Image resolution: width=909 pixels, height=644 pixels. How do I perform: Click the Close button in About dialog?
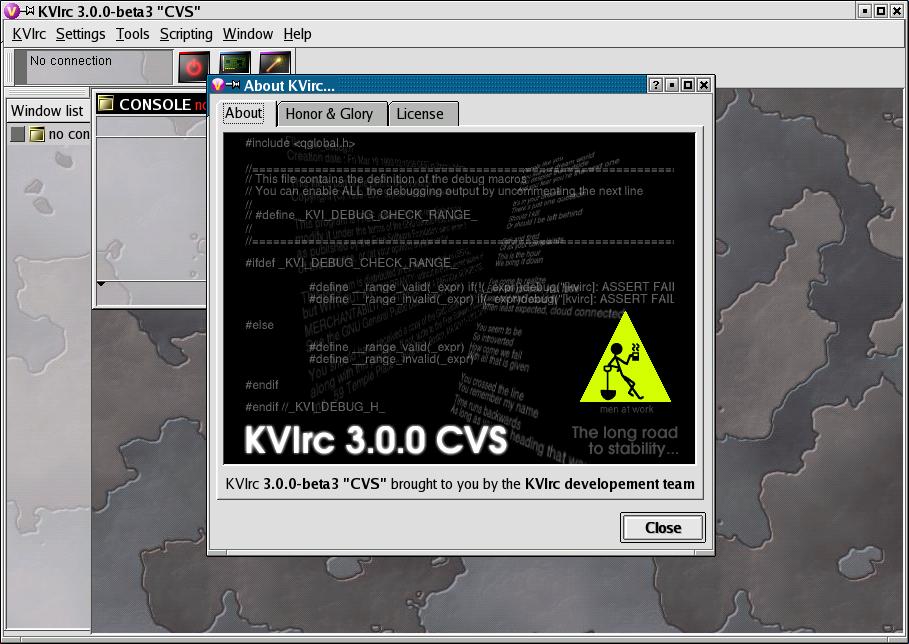pos(663,527)
